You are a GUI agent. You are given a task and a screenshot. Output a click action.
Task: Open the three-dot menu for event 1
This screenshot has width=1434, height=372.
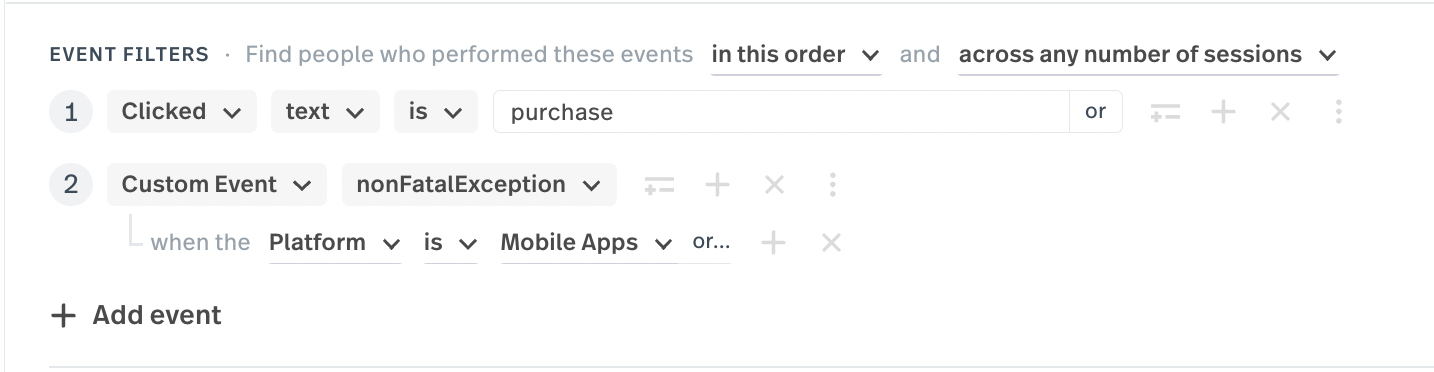click(x=1338, y=112)
